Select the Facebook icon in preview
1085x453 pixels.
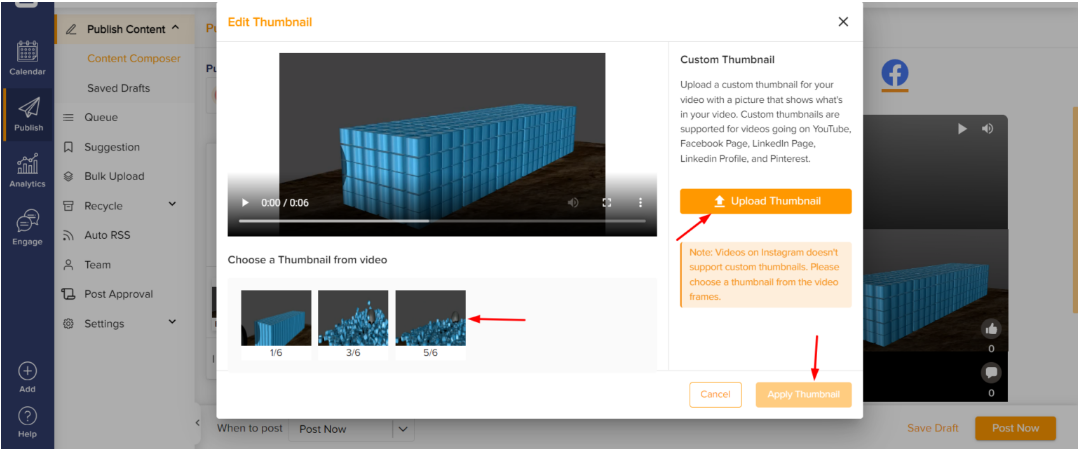[x=894, y=73]
